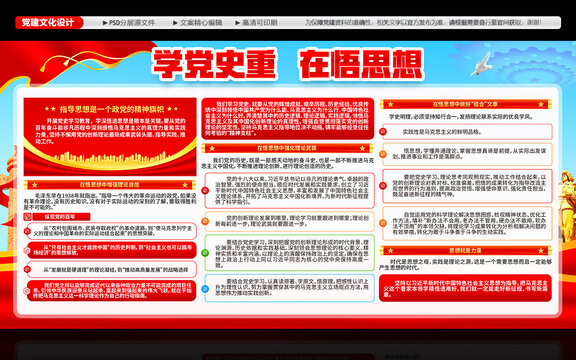The image size is (576, 360).
Task: Click the 学党史重 title text
Action: pos(215,65)
